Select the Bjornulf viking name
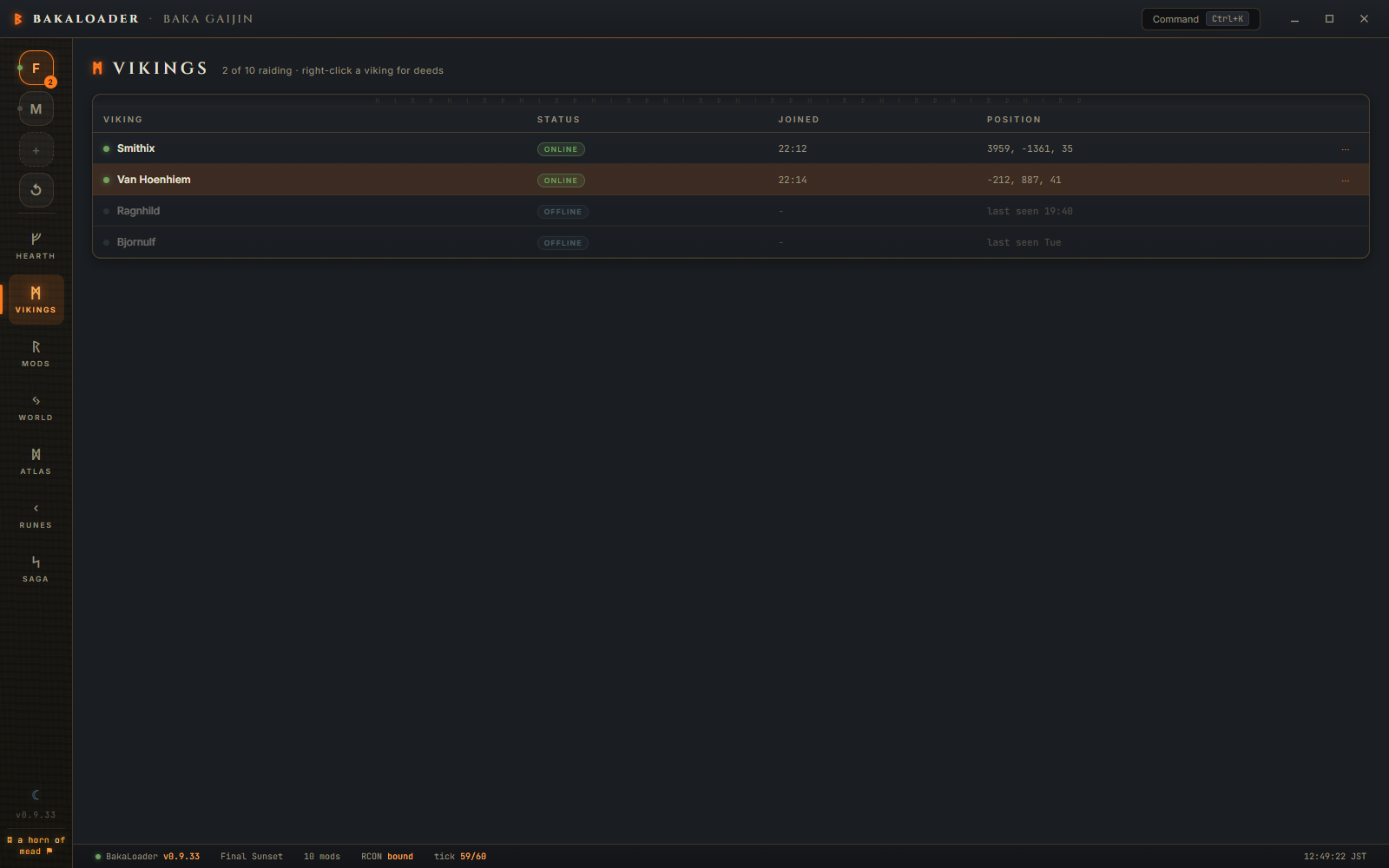This screenshot has width=1389, height=868. pyautogui.click(x=136, y=242)
